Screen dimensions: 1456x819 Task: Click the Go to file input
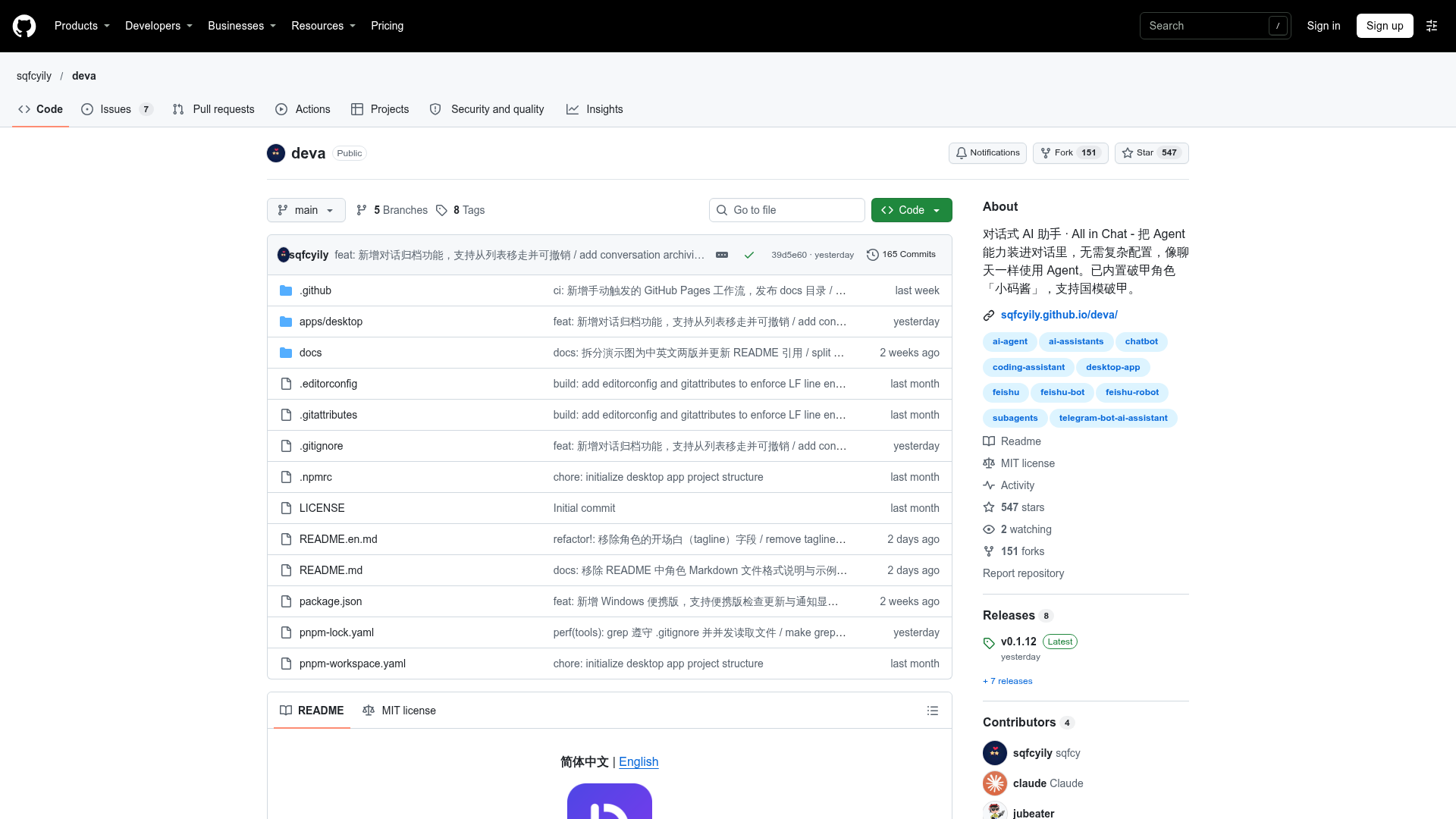point(787,210)
